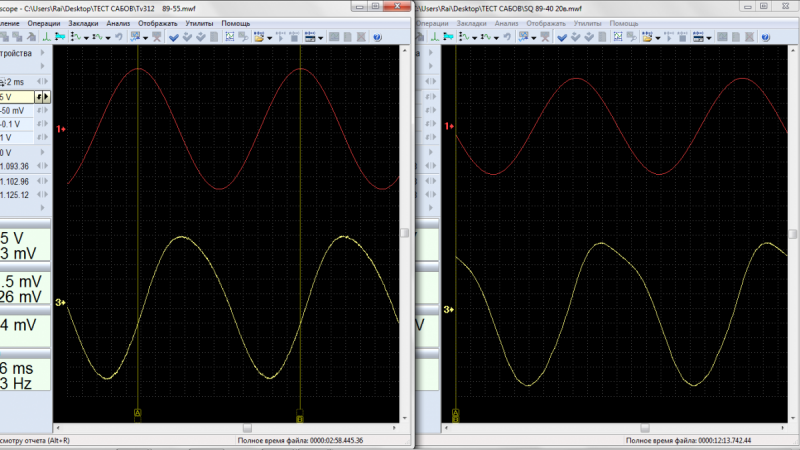800x450 pixels.
Task: Click the open folder icon in right window toolbar
Action: 646,37
